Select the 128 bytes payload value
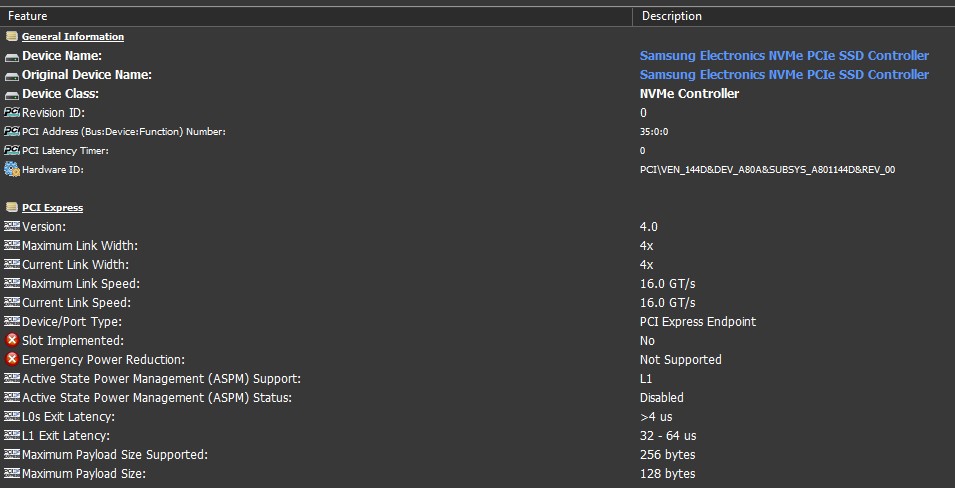This screenshot has height=488, width=955. pos(667,473)
